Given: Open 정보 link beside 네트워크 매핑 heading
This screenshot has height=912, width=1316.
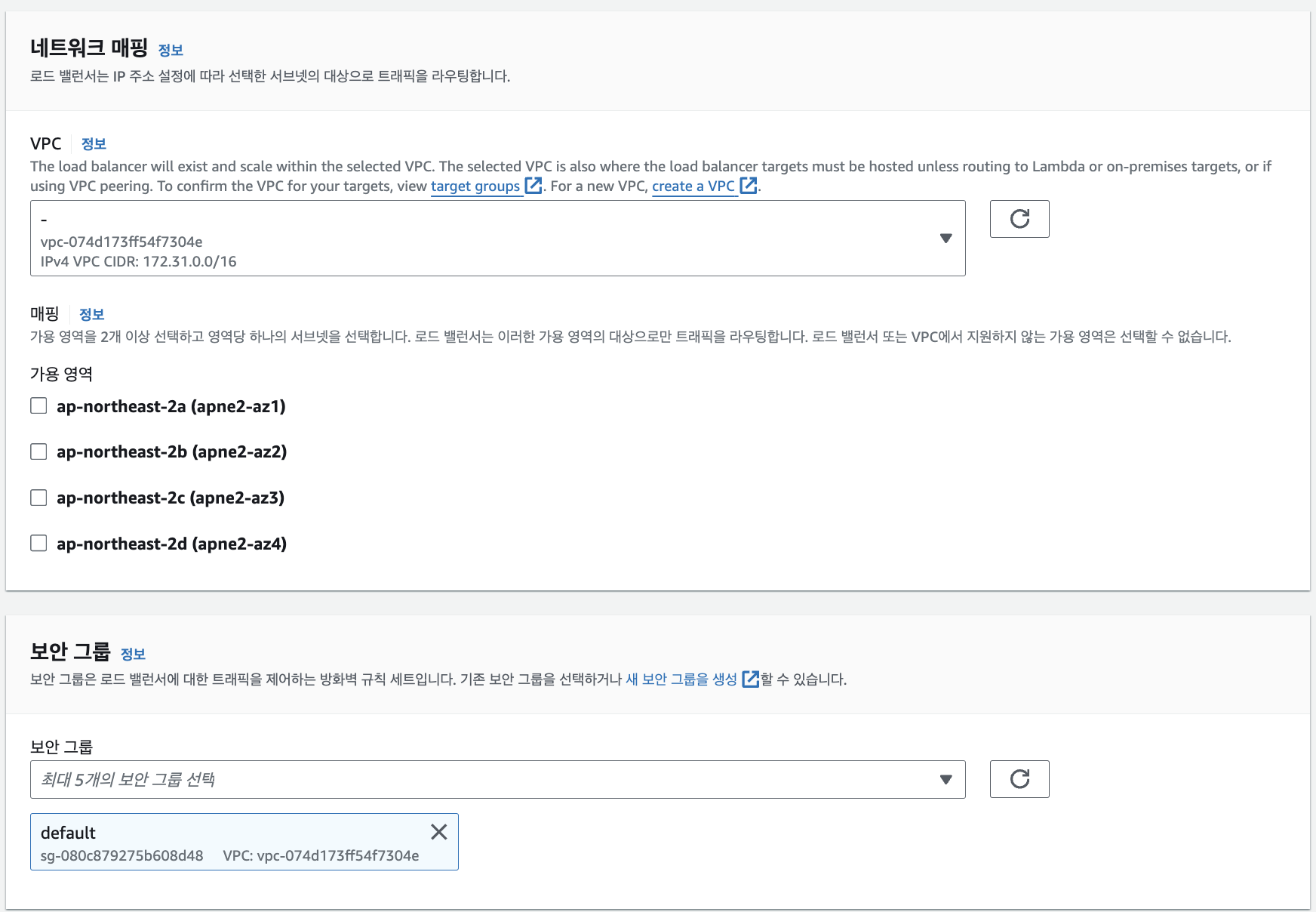Looking at the screenshot, I should click(171, 50).
